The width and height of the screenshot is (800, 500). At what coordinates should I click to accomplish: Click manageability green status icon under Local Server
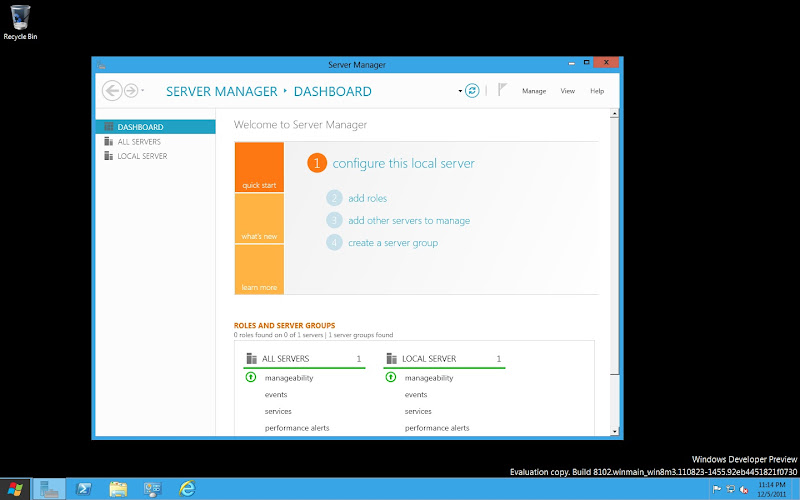pos(391,377)
